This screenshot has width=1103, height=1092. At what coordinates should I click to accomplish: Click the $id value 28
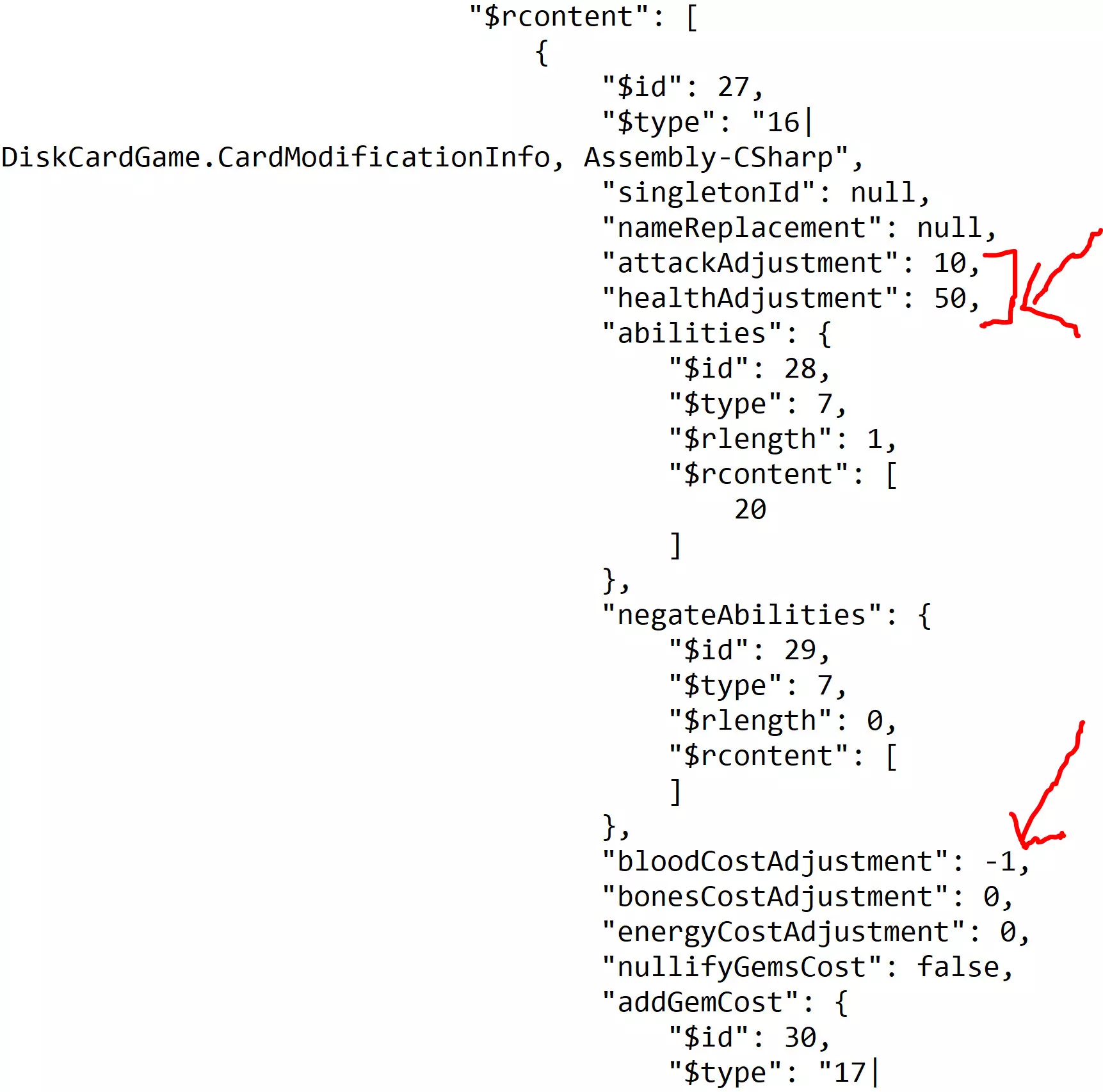pos(800,369)
